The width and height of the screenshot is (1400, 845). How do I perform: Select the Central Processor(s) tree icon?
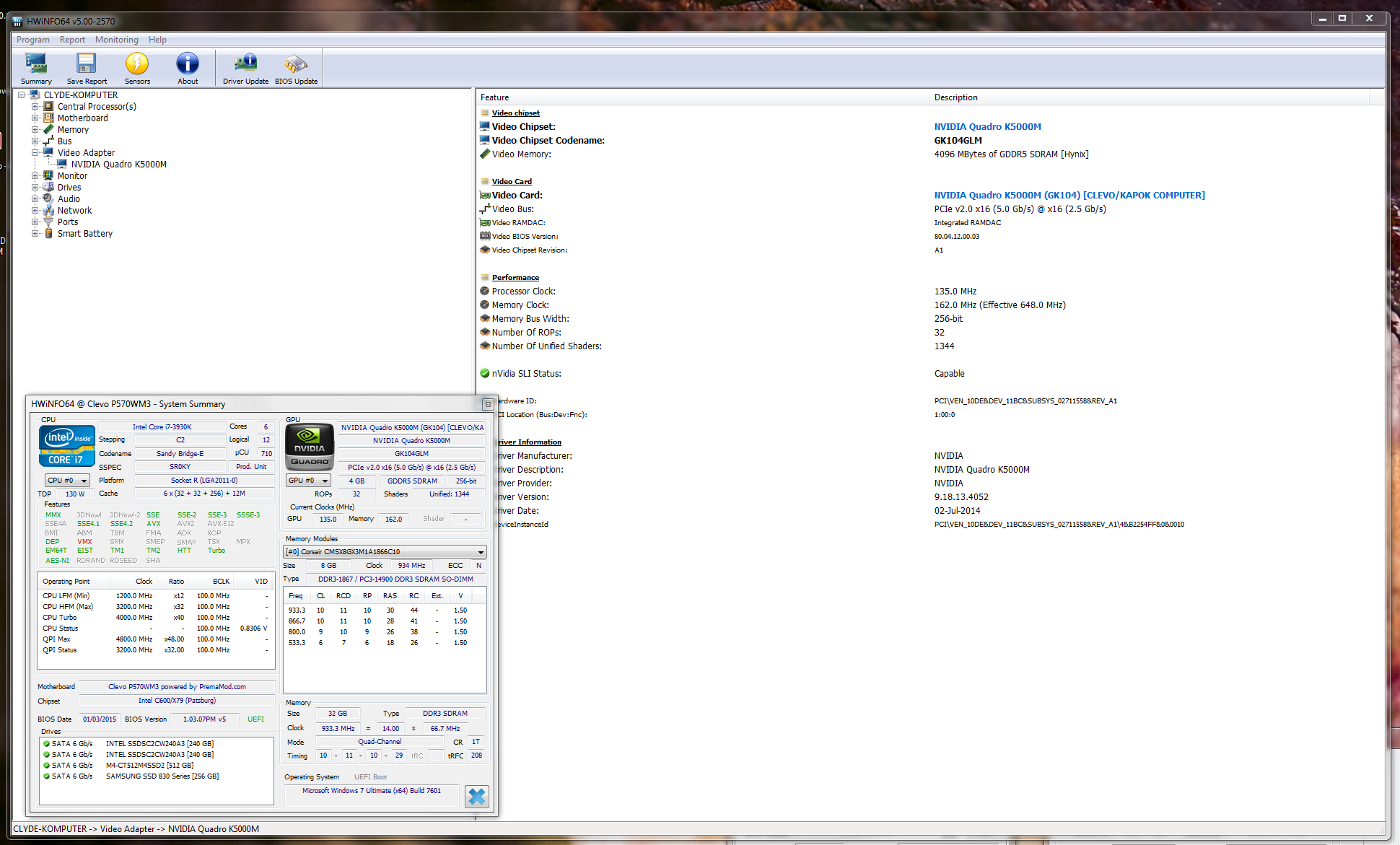(x=48, y=106)
